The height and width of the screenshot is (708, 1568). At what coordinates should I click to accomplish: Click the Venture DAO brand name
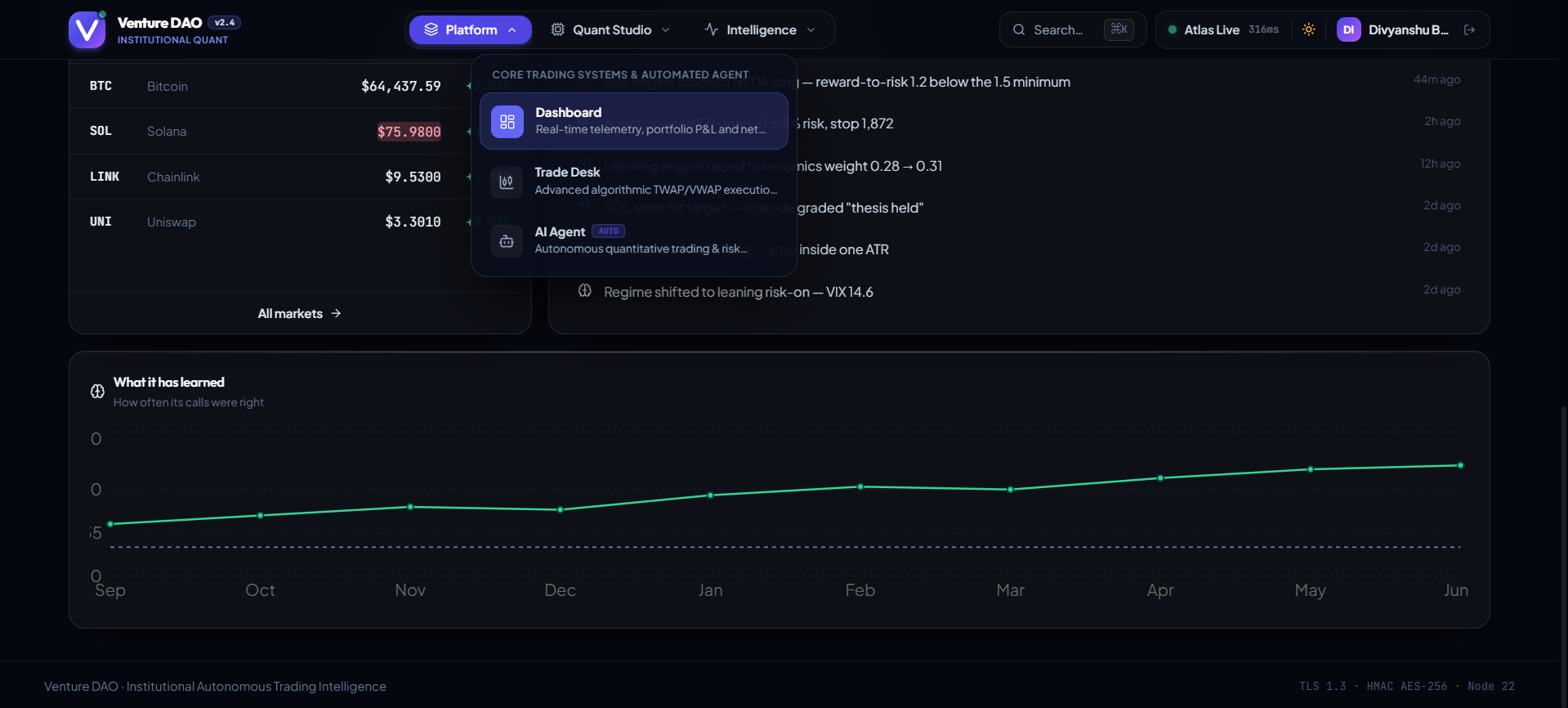coord(159,23)
